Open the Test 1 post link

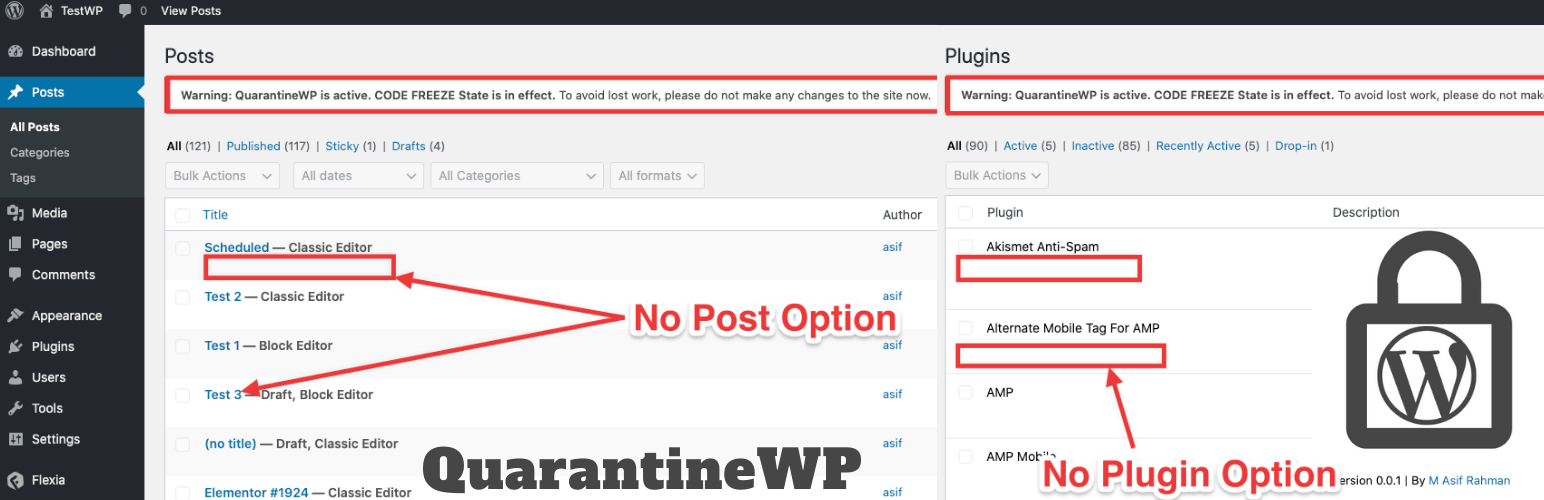222,346
